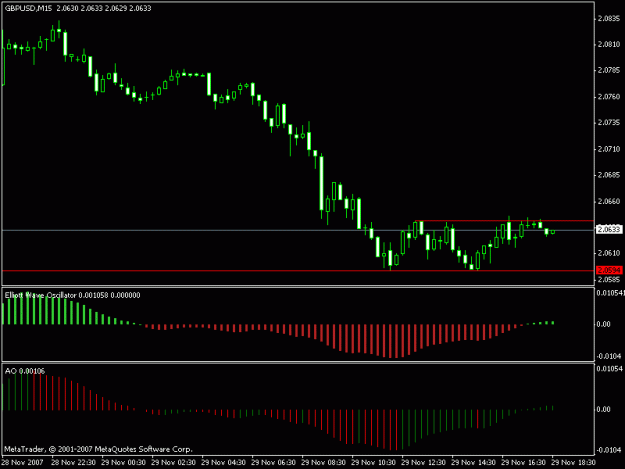
Task: Click the AO scale value 0.01054
Action: pos(609,369)
